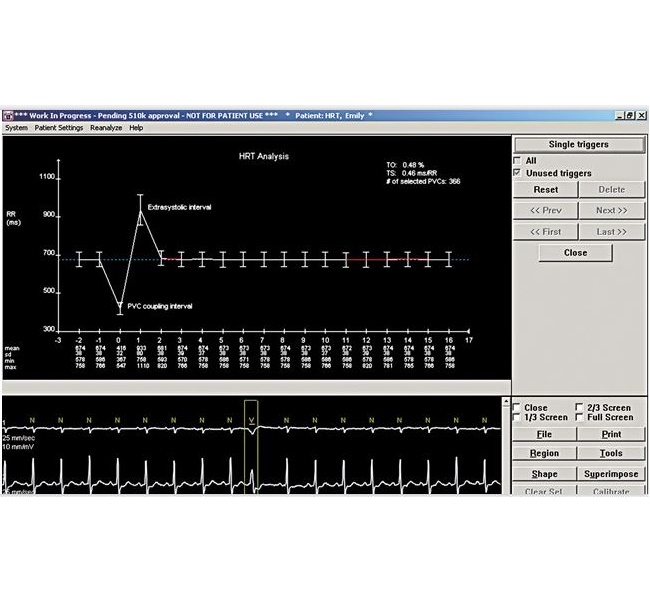The image size is (650, 610).
Task: Uncheck the Unused triggers checkbox
Action: tap(517, 173)
